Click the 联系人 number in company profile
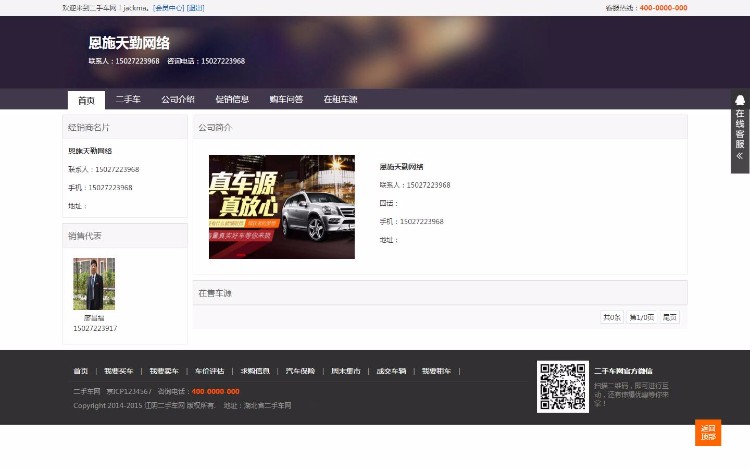 coord(428,185)
